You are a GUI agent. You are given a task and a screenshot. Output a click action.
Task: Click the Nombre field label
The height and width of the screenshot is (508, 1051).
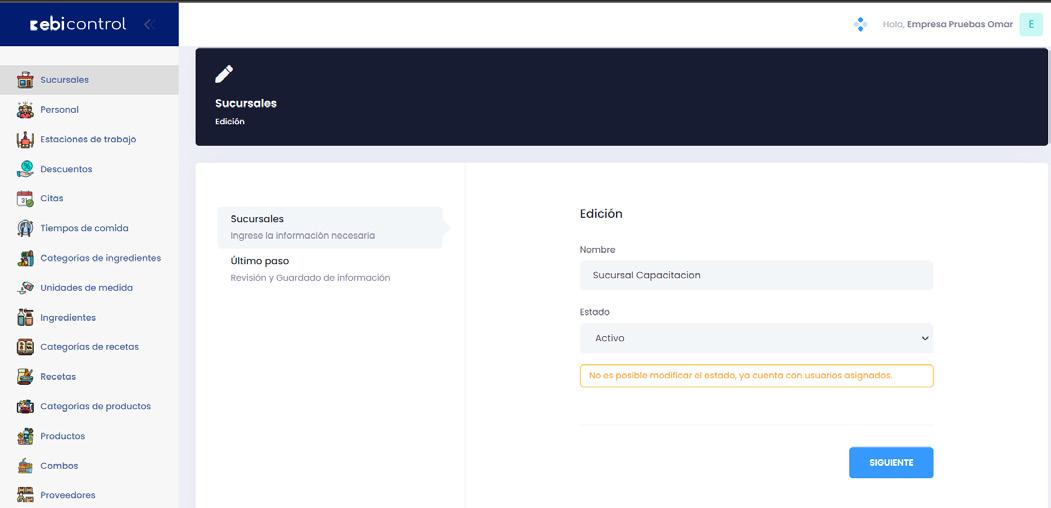click(597, 250)
